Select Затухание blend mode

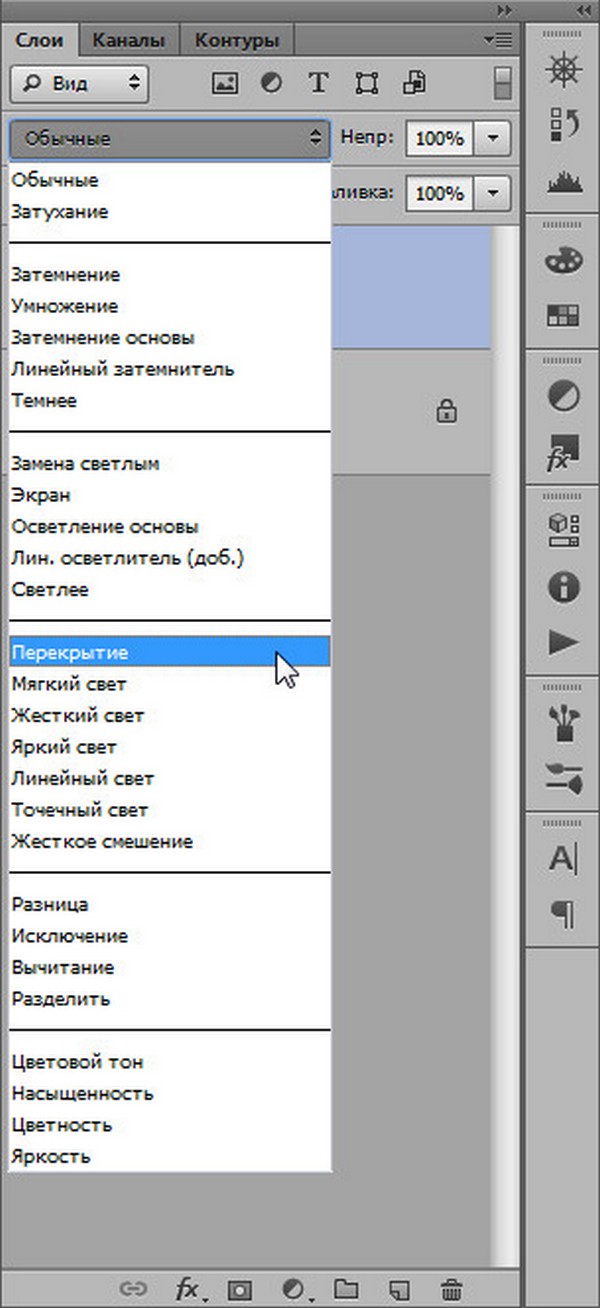click(169, 212)
